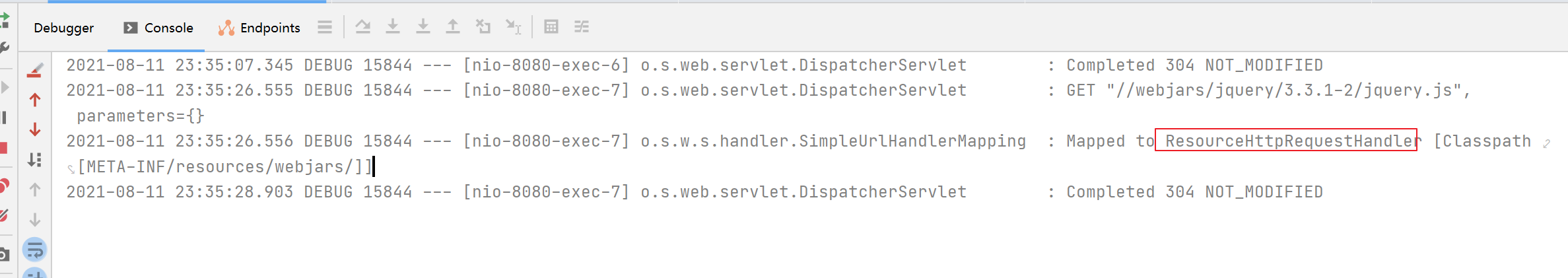This screenshot has width=1568, height=278.
Task: Click the Trace Current Stream Chain icon
Action: [x=582, y=27]
